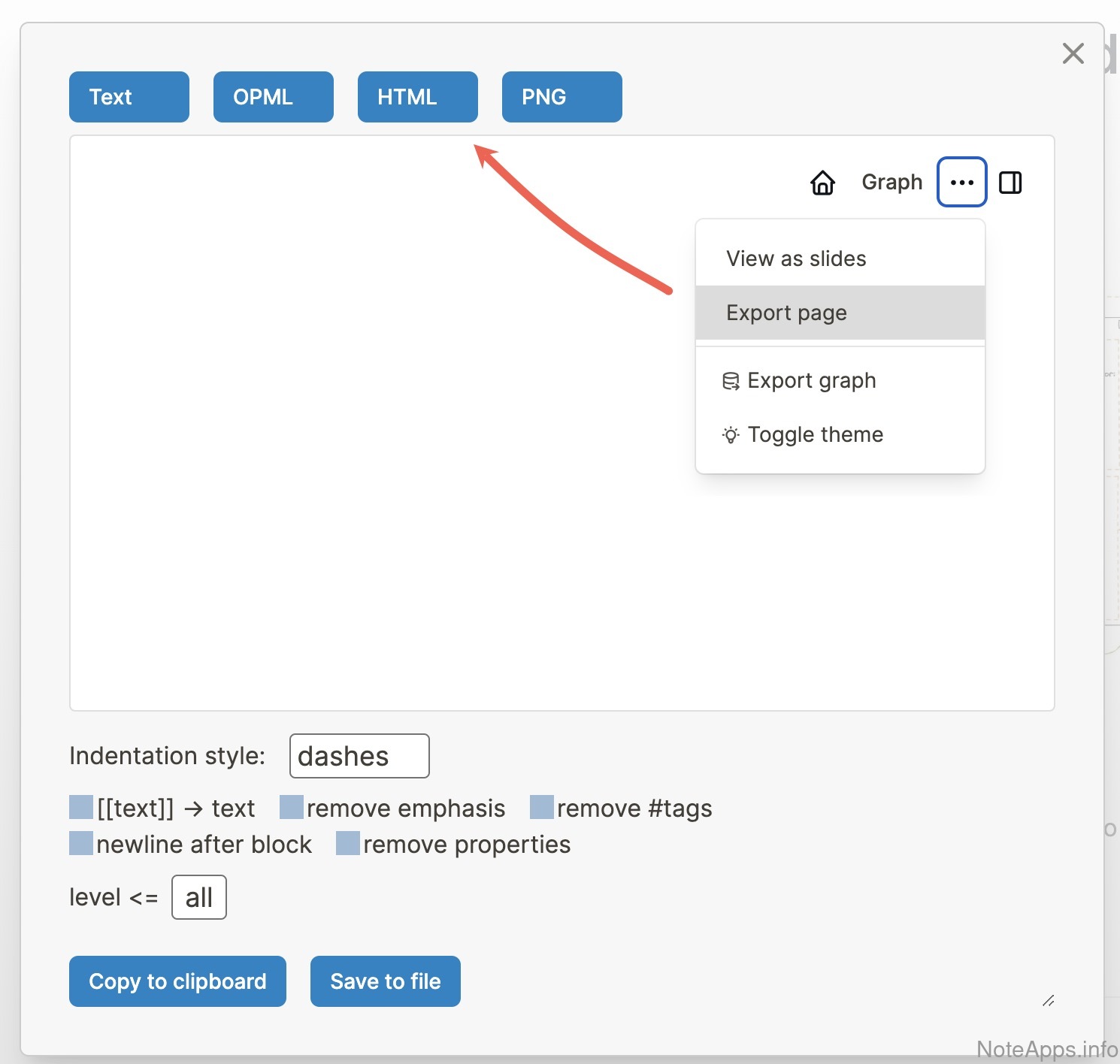This screenshot has width=1120, height=1064.
Task: Expand the level selector set to all
Action: coord(199,897)
